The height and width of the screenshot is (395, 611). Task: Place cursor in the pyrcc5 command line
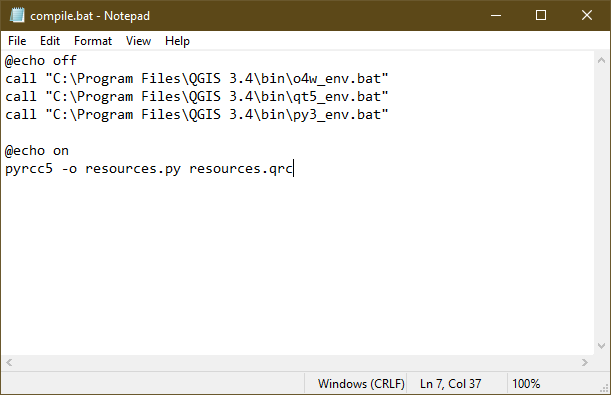[x=149, y=169]
